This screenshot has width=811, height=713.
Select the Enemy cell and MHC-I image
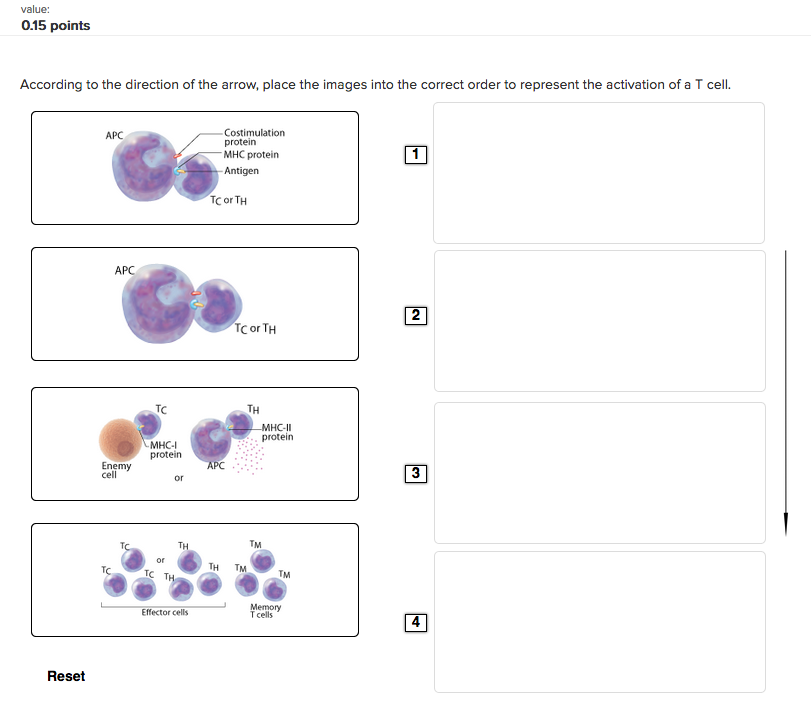coord(195,444)
